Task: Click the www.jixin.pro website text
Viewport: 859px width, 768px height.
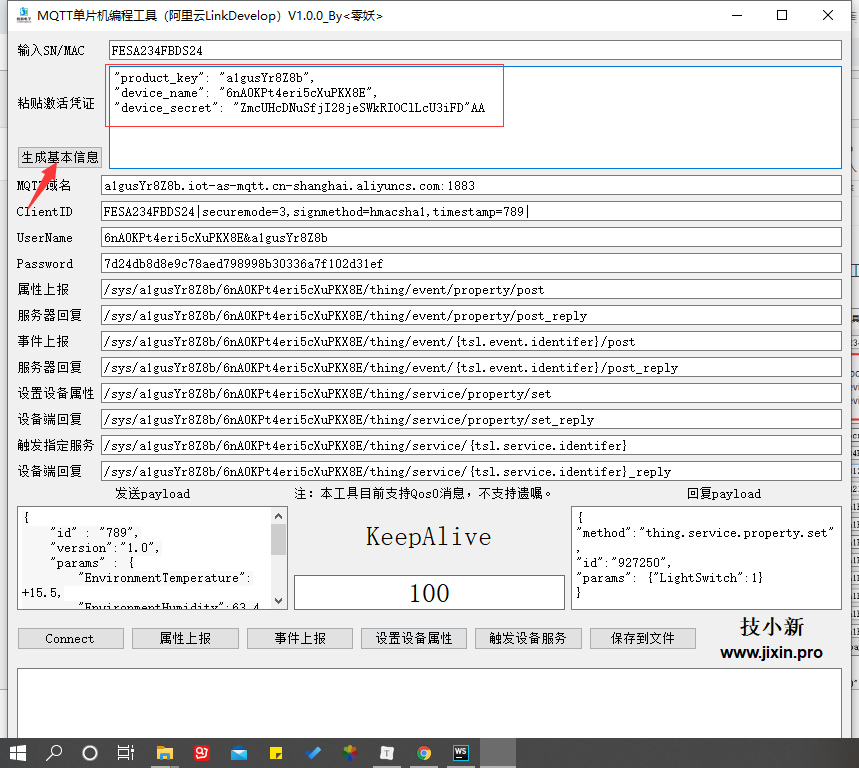Action: 771,652
